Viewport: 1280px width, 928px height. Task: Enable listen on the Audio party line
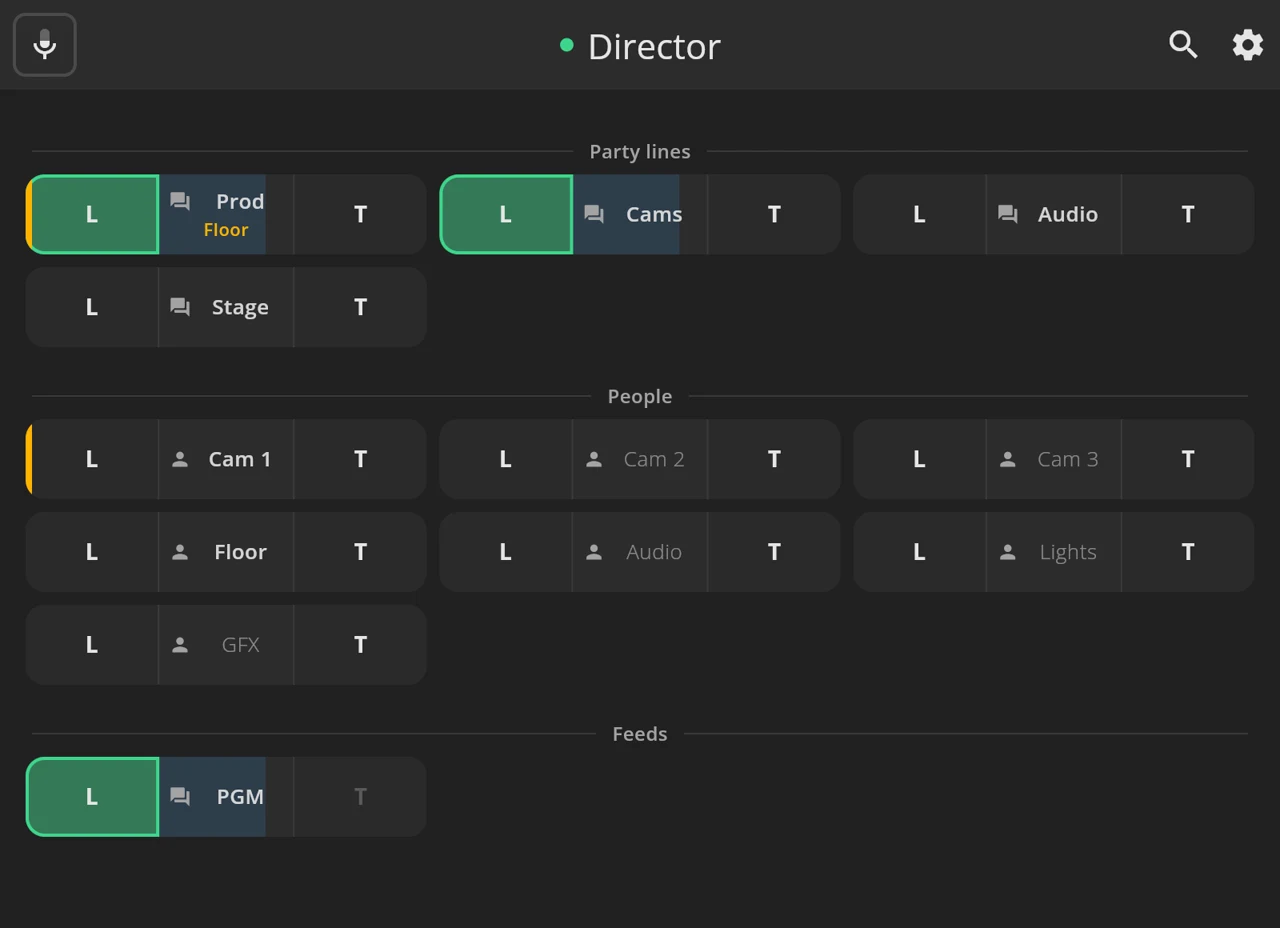tap(920, 214)
